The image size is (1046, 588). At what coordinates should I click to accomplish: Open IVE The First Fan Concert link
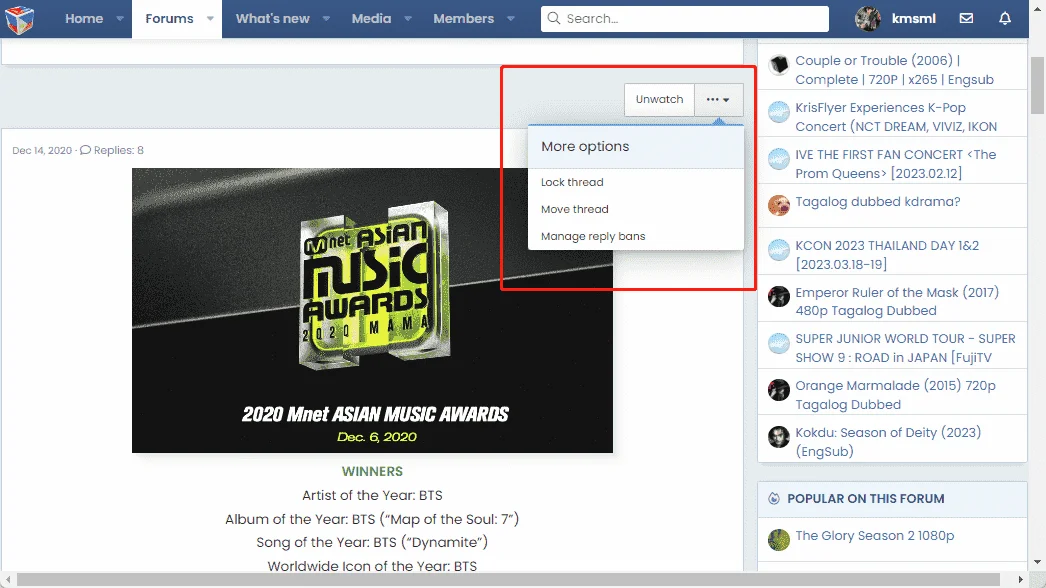[x=895, y=164]
